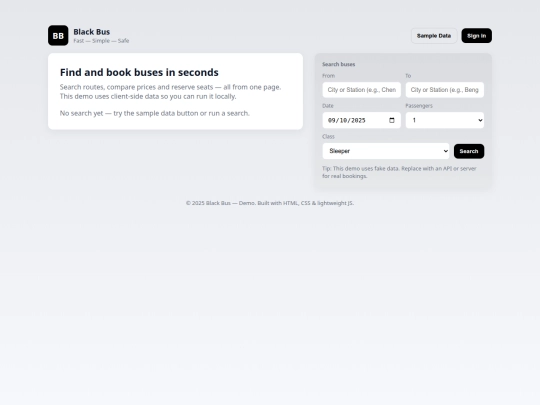Open the Class dropdown showing Sleeper

386,151
